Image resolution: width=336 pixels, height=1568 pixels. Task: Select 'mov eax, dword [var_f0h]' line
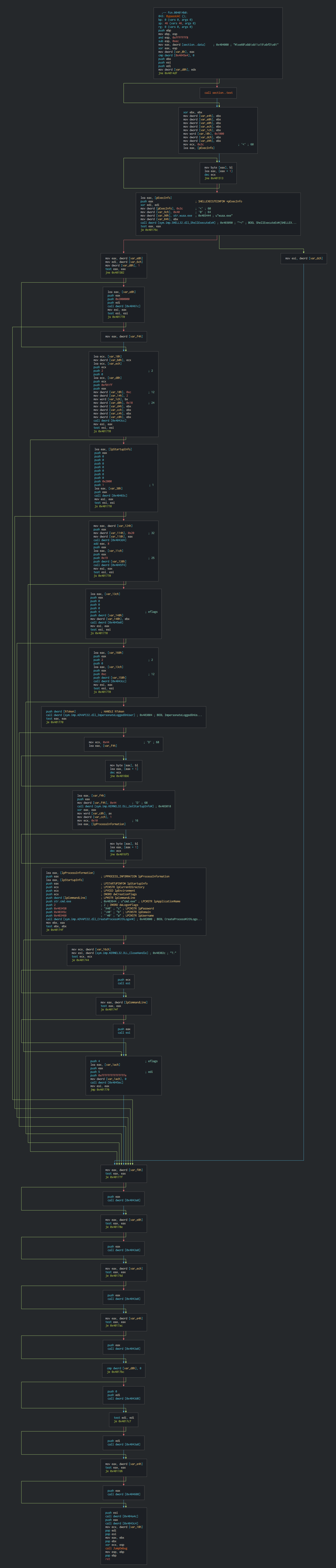124,1170
